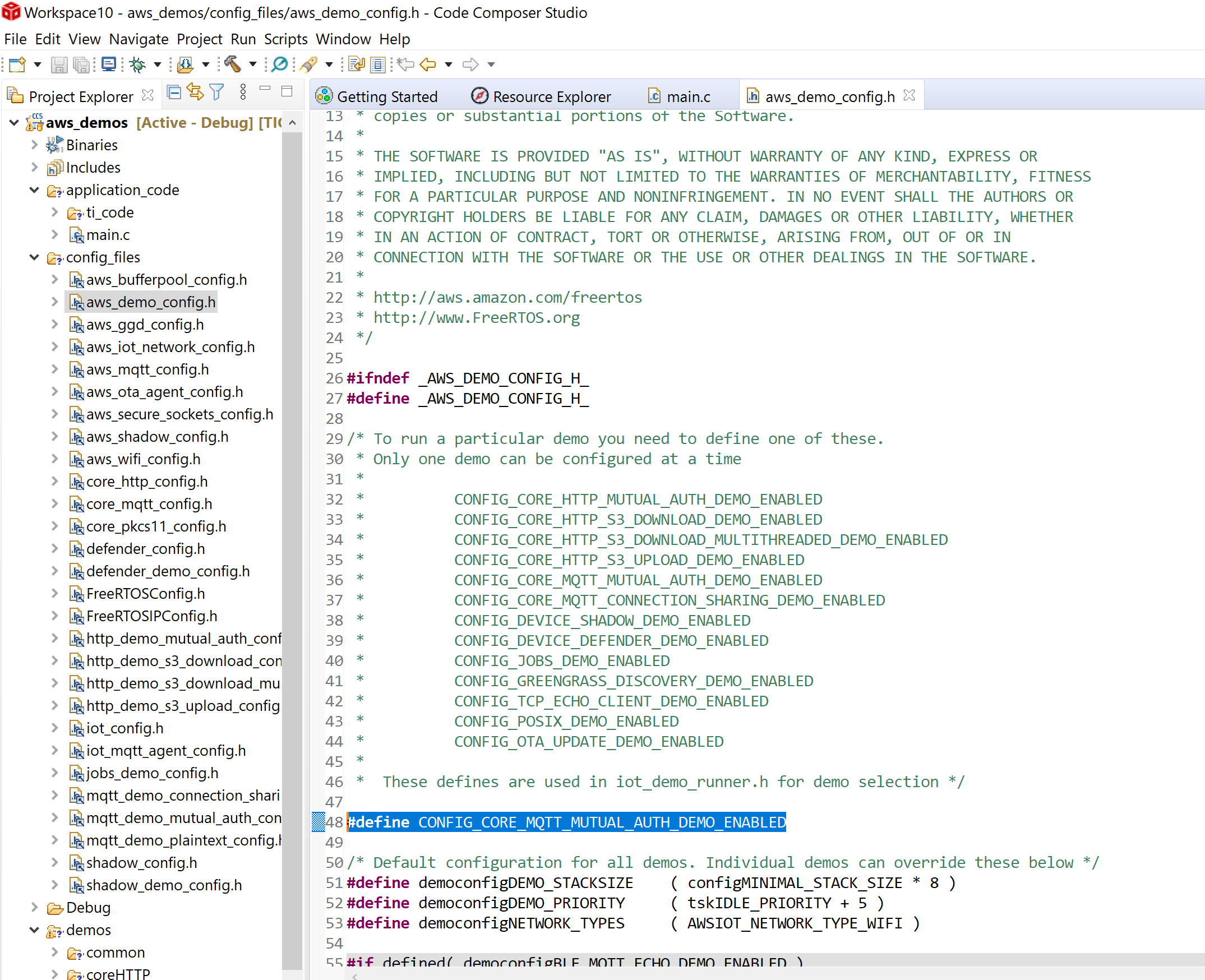Click the back navigation yellow arrow

click(428, 64)
